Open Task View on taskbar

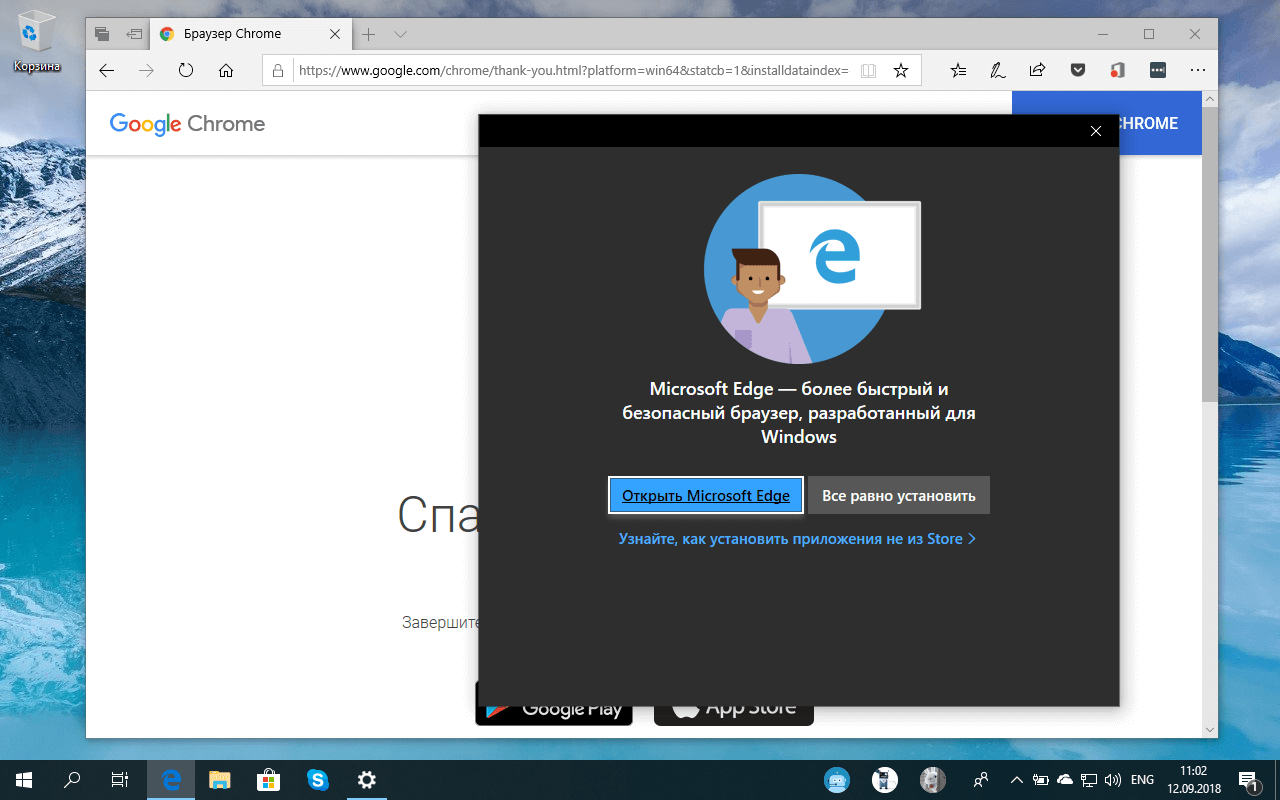pyautogui.click(x=120, y=780)
